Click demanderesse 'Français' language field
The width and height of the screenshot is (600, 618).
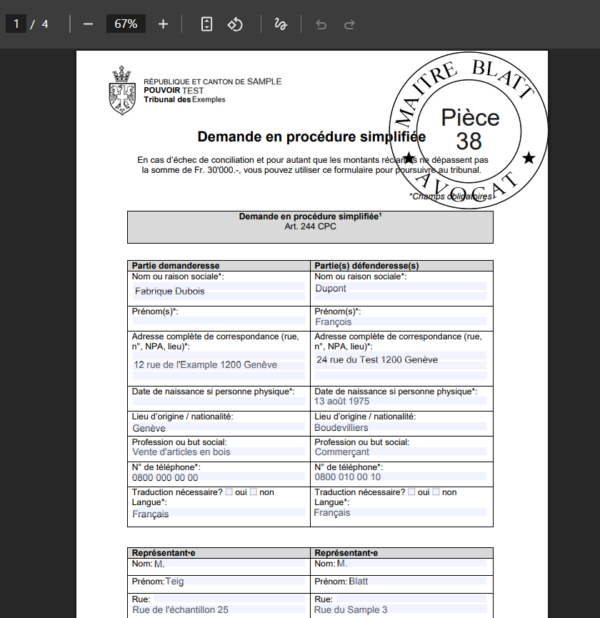(218, 513)
